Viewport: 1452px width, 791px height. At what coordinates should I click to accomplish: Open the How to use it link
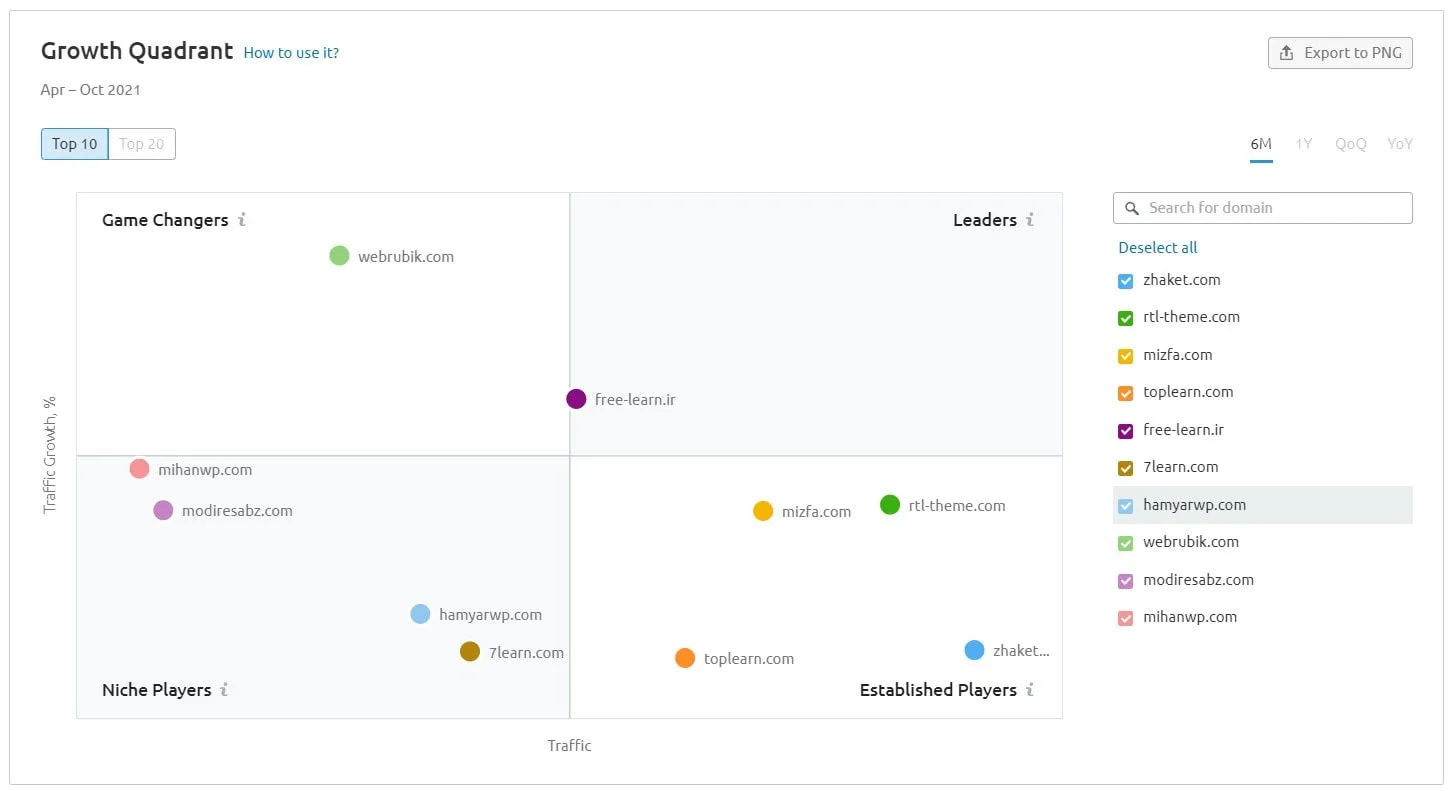(291, 53)
